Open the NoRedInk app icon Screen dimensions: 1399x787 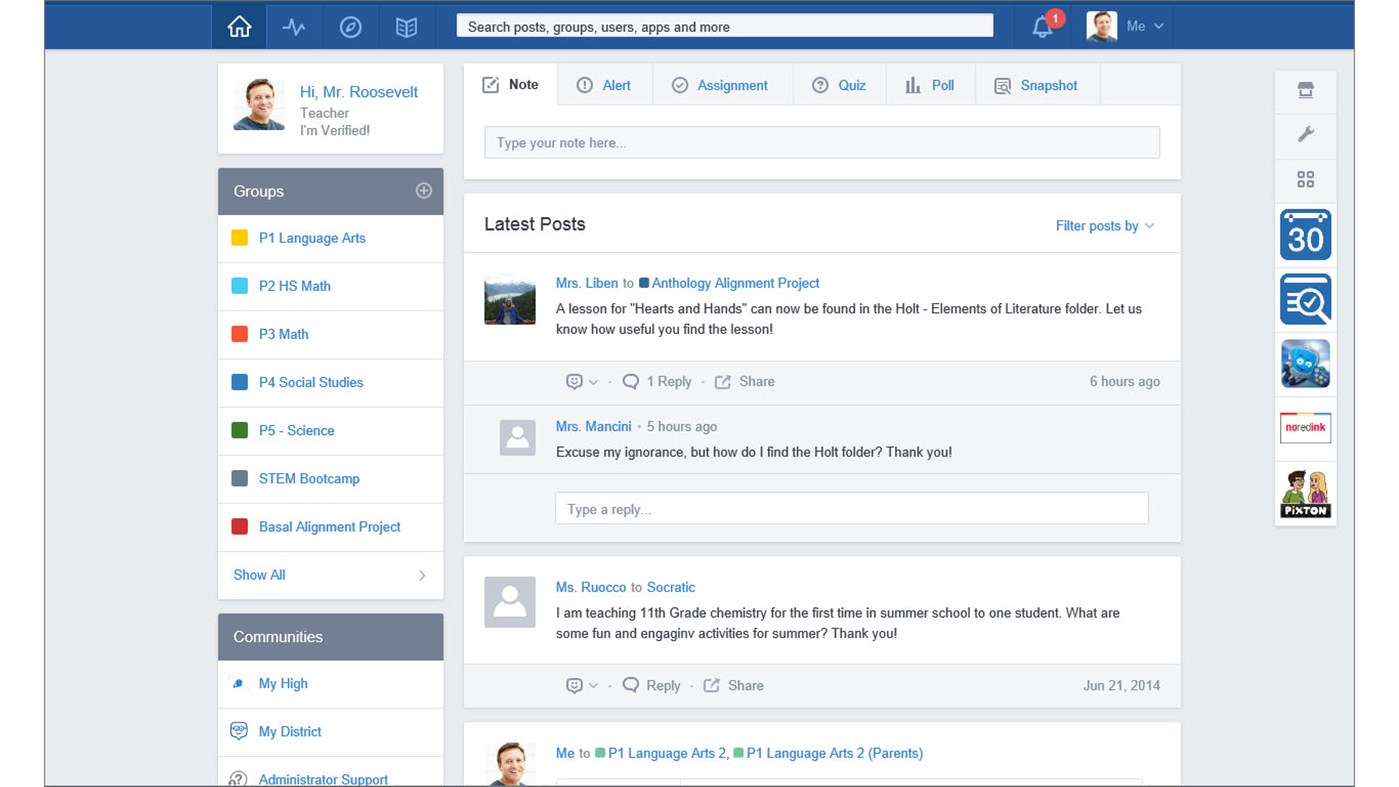coord(1305,427)
